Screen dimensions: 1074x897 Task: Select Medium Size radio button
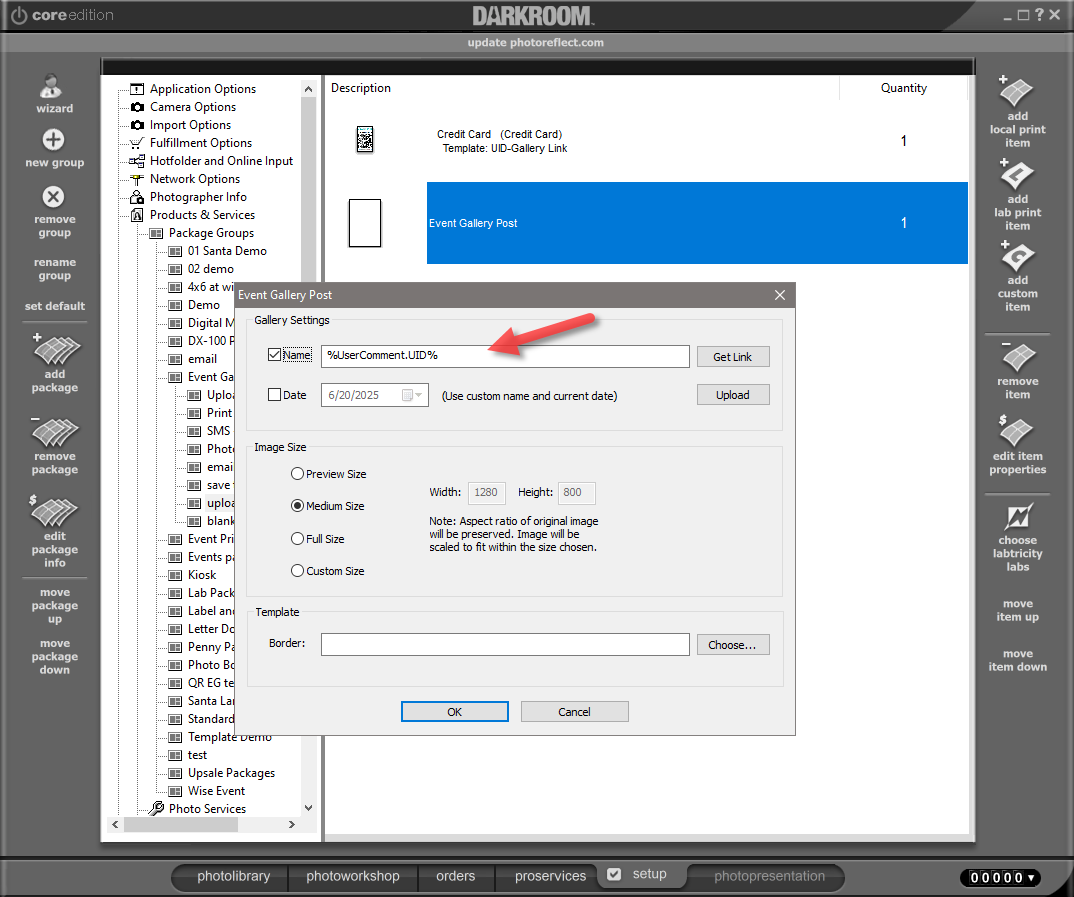coord(297,506)
